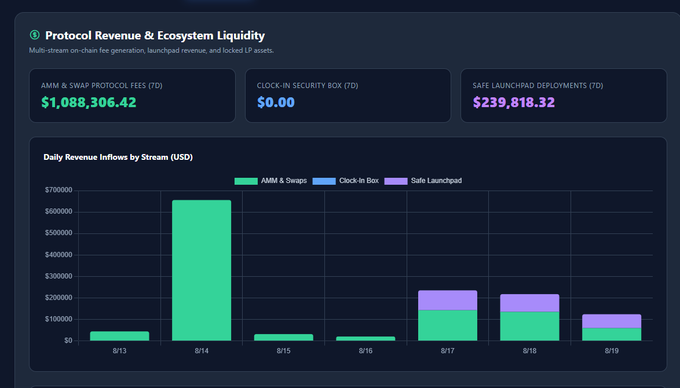The height and width of the screenshot is (388, 680).
Task: Click the purple Safe Launchpad segment on 8/19
Action: click(x=611, y=321)
